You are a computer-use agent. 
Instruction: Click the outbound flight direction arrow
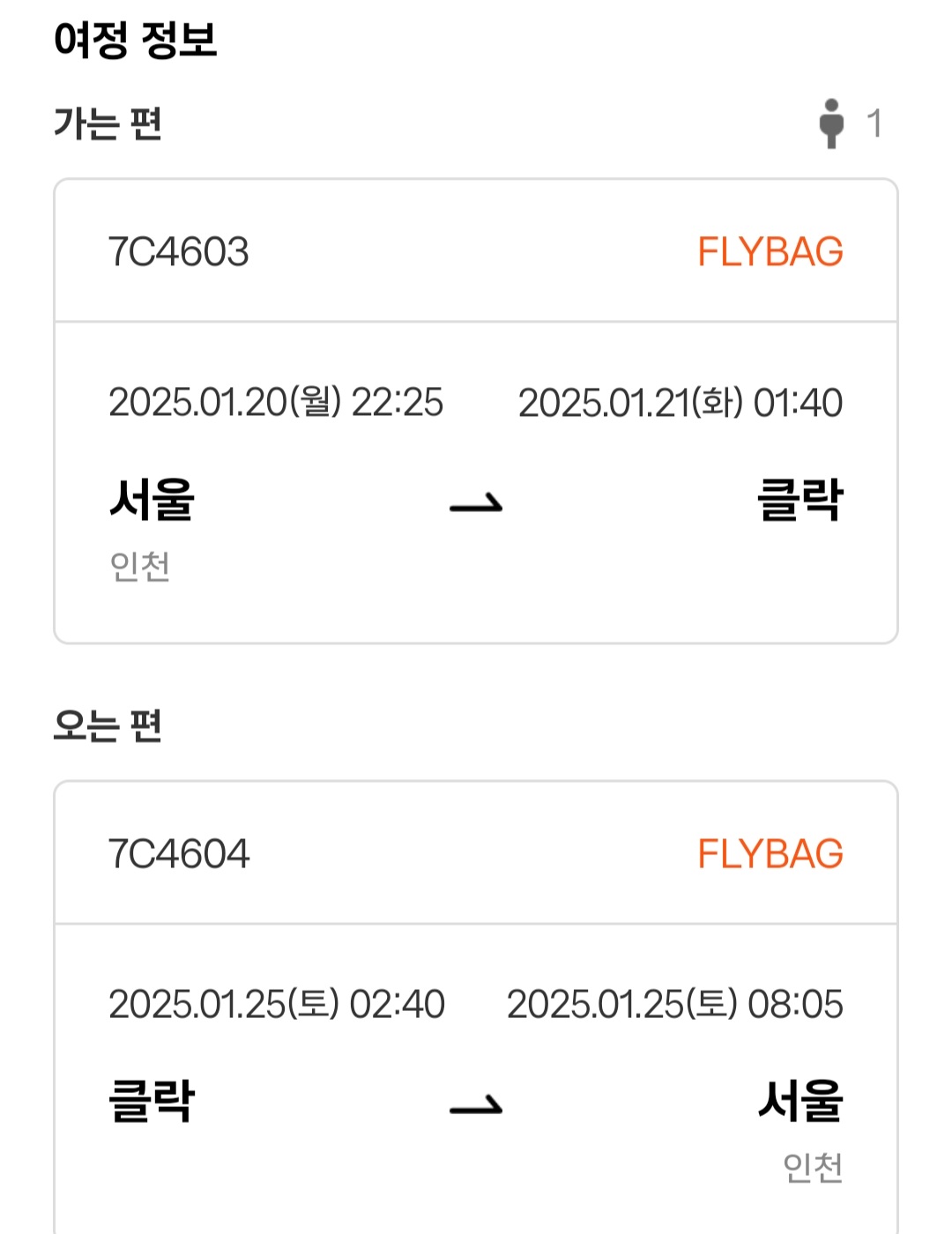pyautogui.click(x=476, y=504)
